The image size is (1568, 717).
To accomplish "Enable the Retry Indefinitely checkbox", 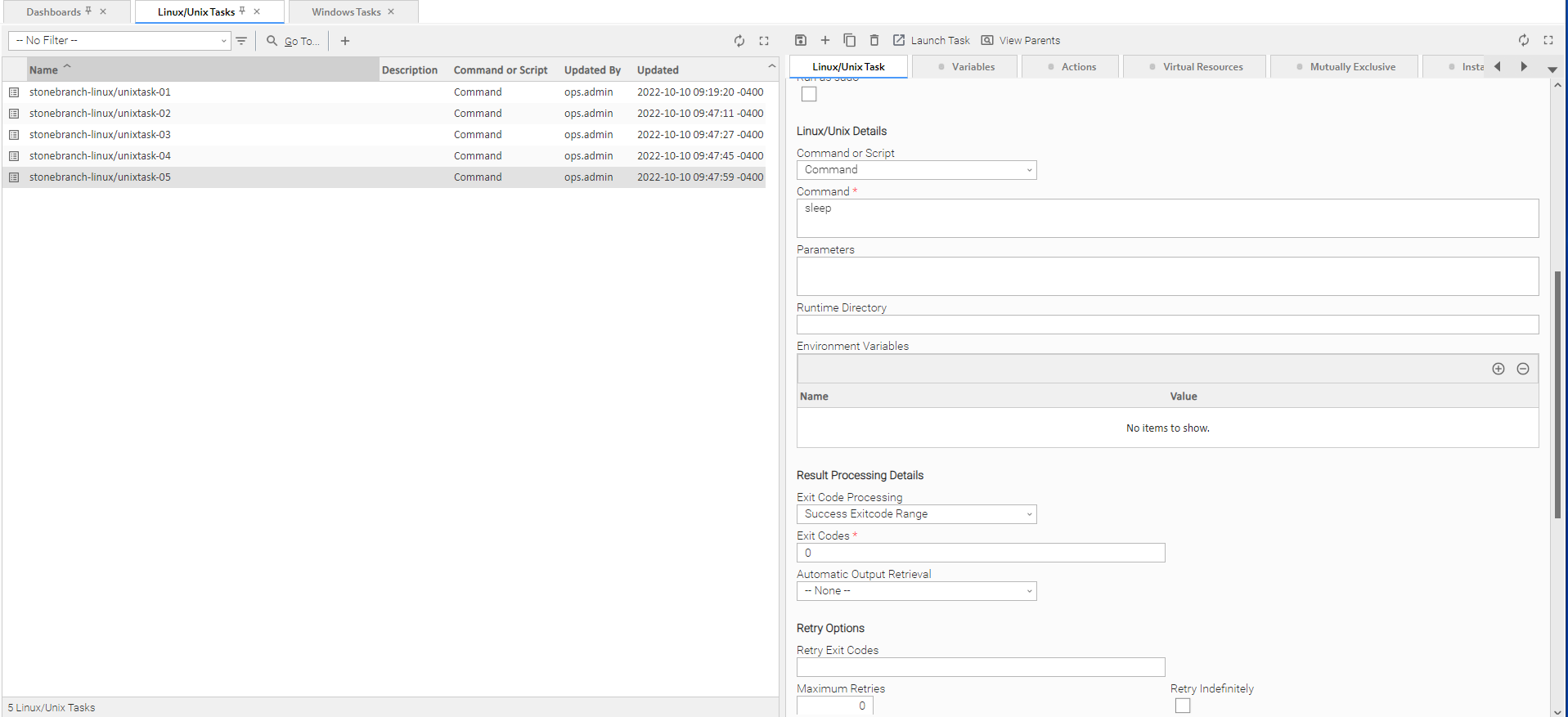I will tap(1182, 706).
